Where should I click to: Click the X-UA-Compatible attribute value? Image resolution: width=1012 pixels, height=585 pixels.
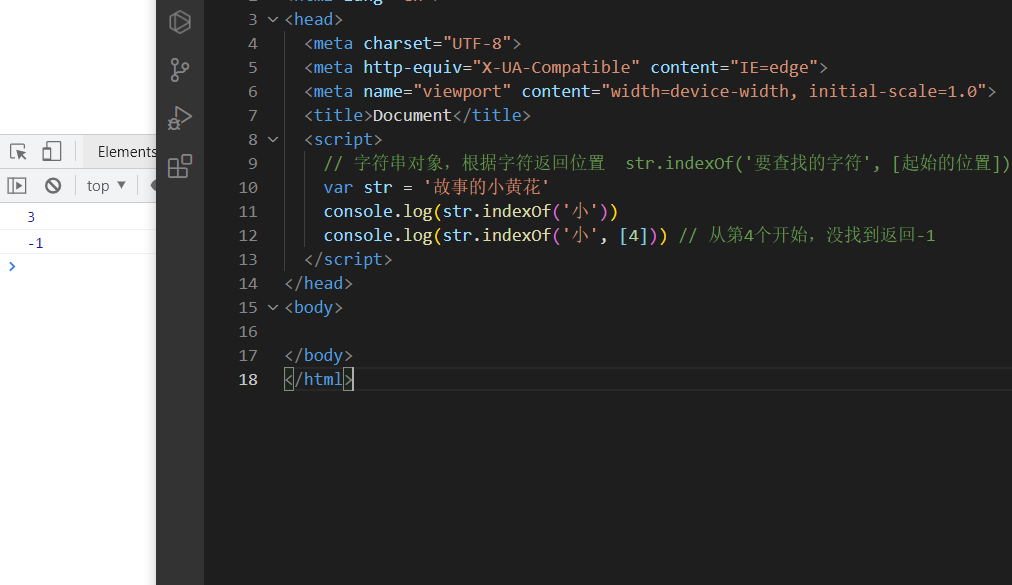point(556,67)
